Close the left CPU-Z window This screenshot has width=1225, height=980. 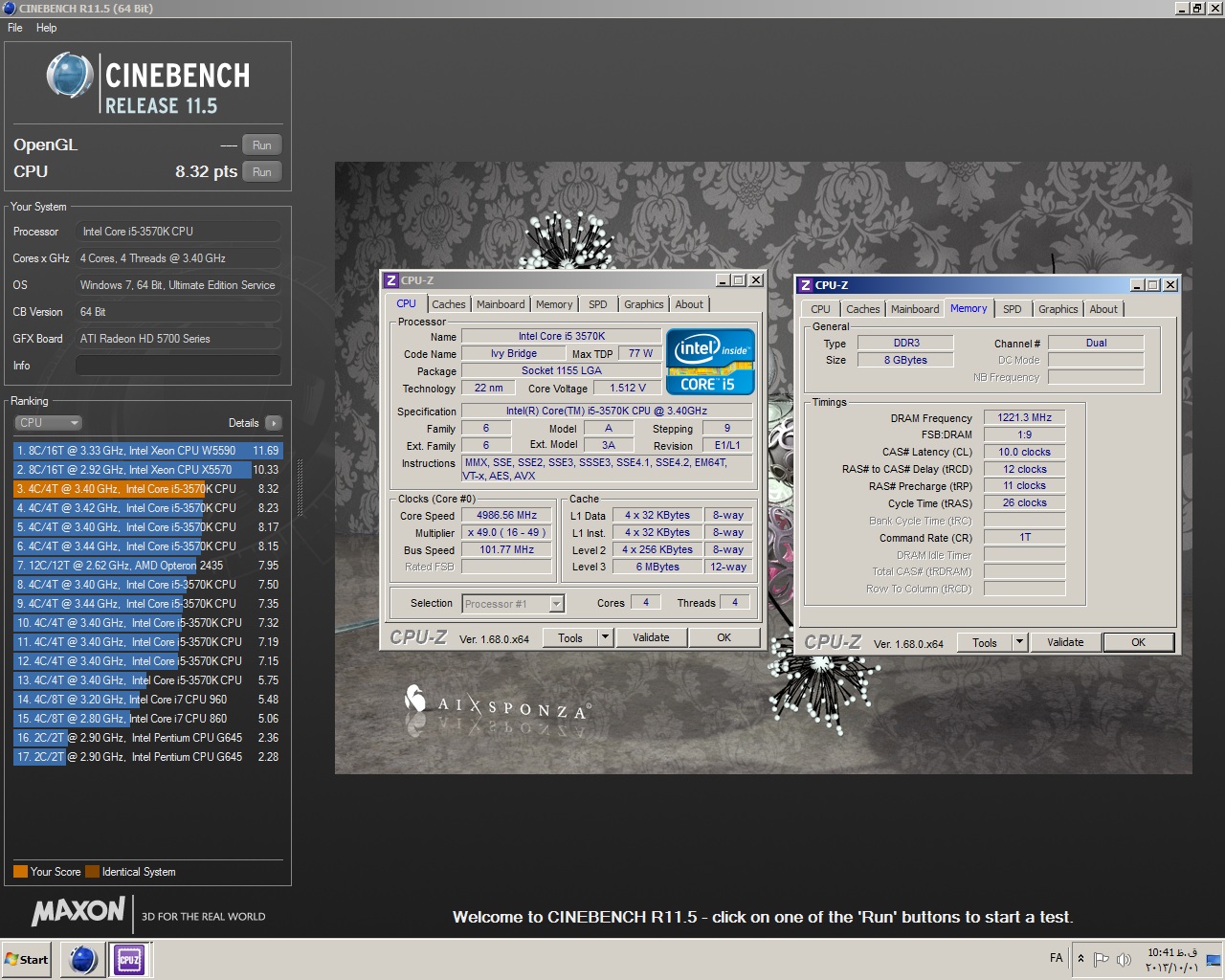click(x=756, y=280)
